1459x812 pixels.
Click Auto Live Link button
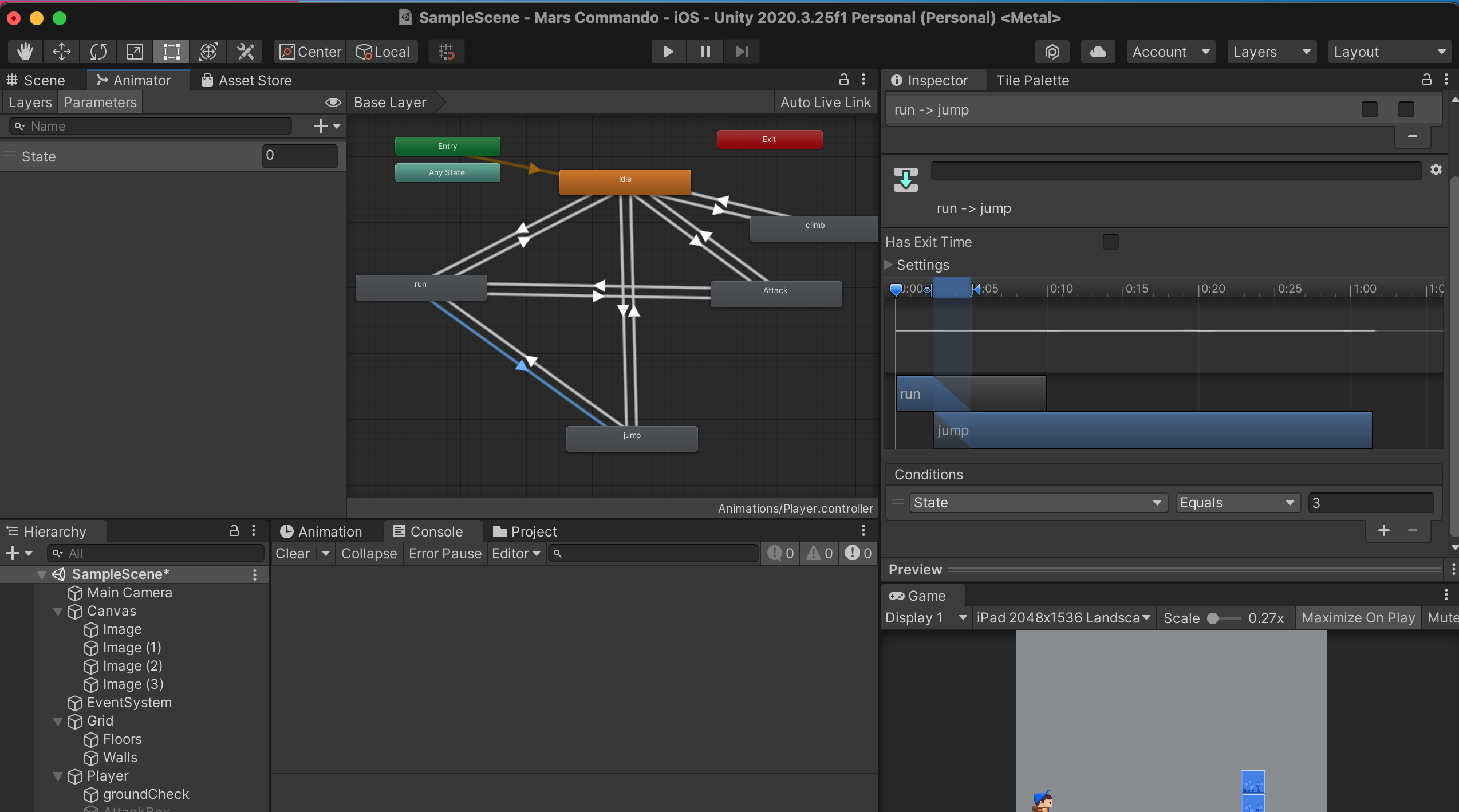(x=825, y=103)
